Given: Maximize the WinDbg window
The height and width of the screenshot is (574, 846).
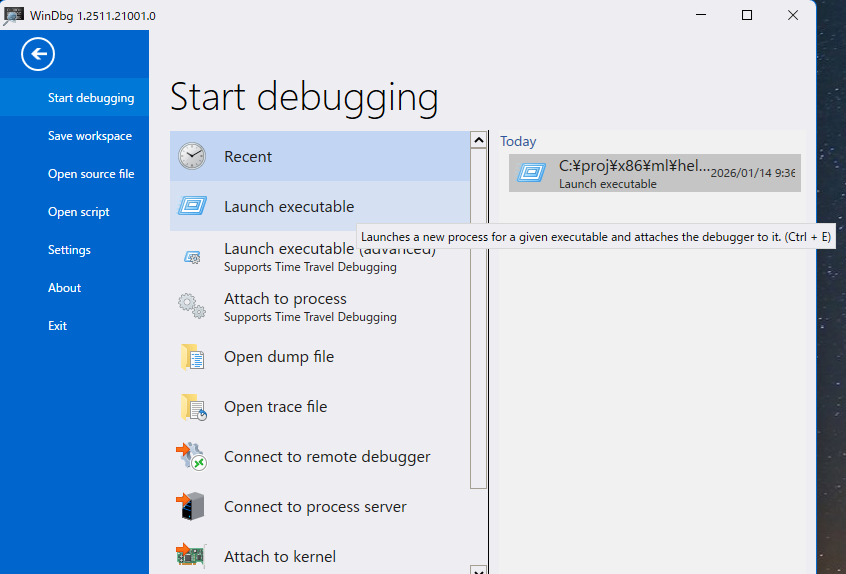Looking at the screenshot, I should pyautogui.click(x=747, y=16).
